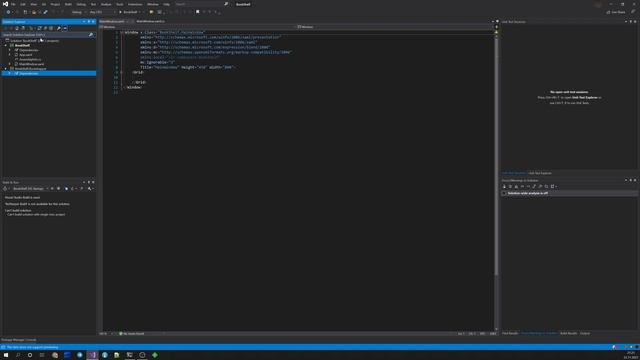Switch to the MainWindow.xaml editor tab
The image size is (640, 360).
(112, 21)
